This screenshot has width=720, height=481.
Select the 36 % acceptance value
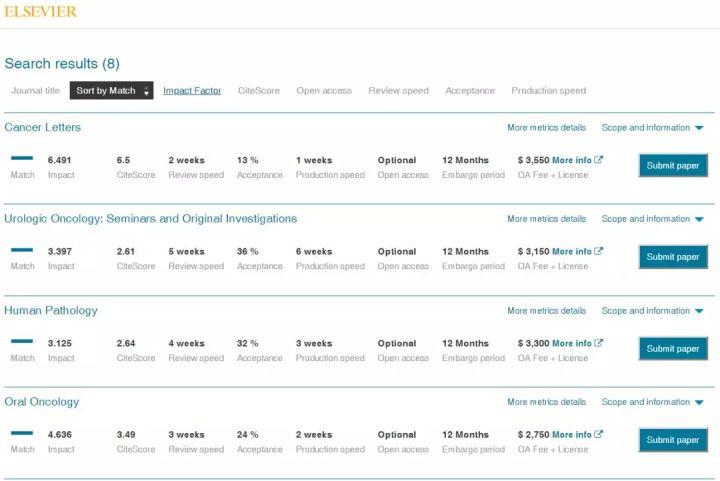pos(248,252)
